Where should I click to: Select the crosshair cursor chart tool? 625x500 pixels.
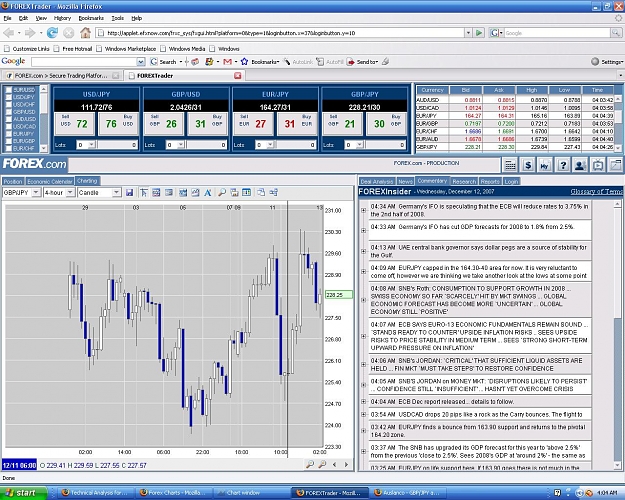[x=143, y=193]
